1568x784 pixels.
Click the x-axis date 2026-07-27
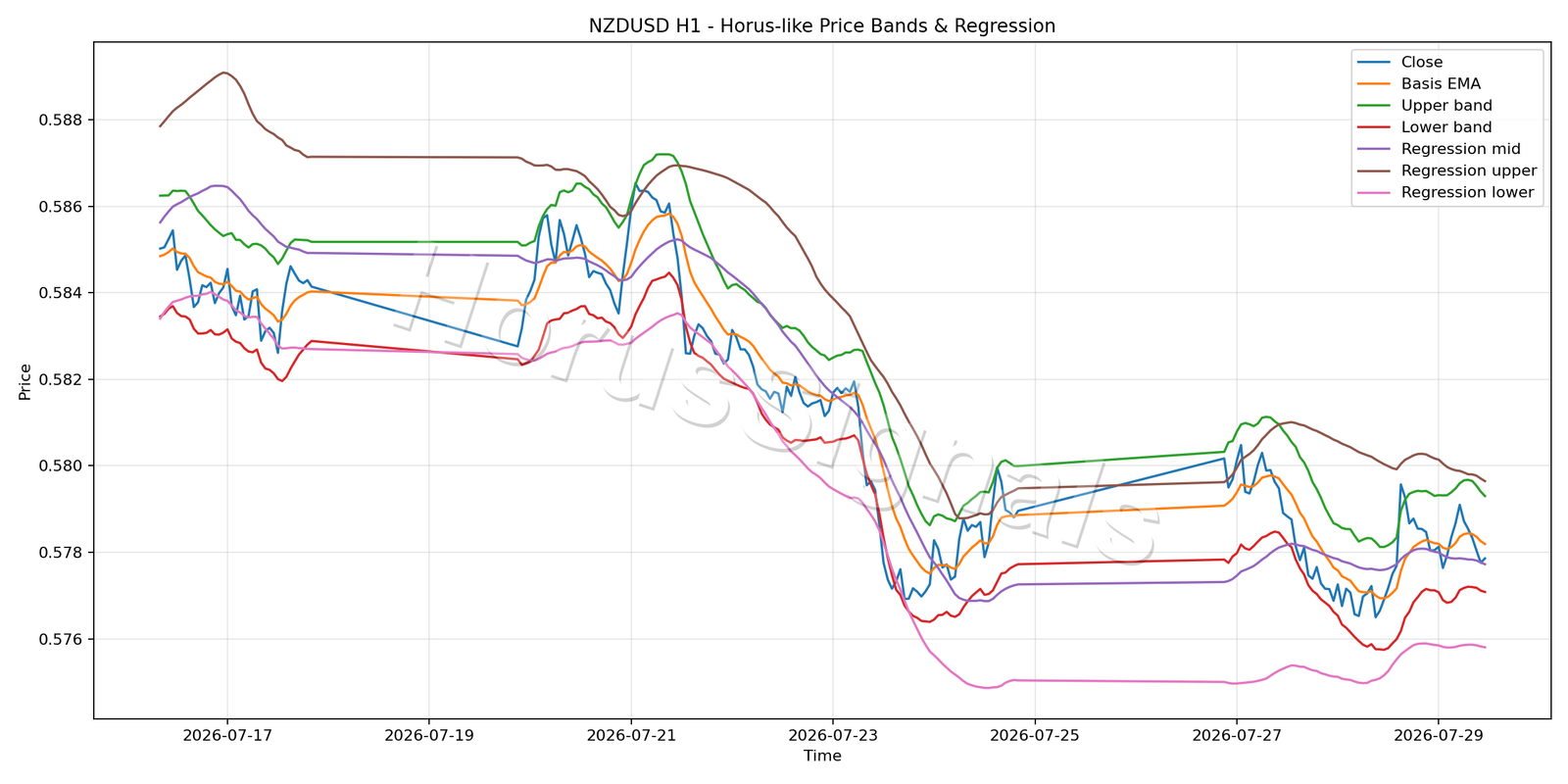(x=1237, y=734)
